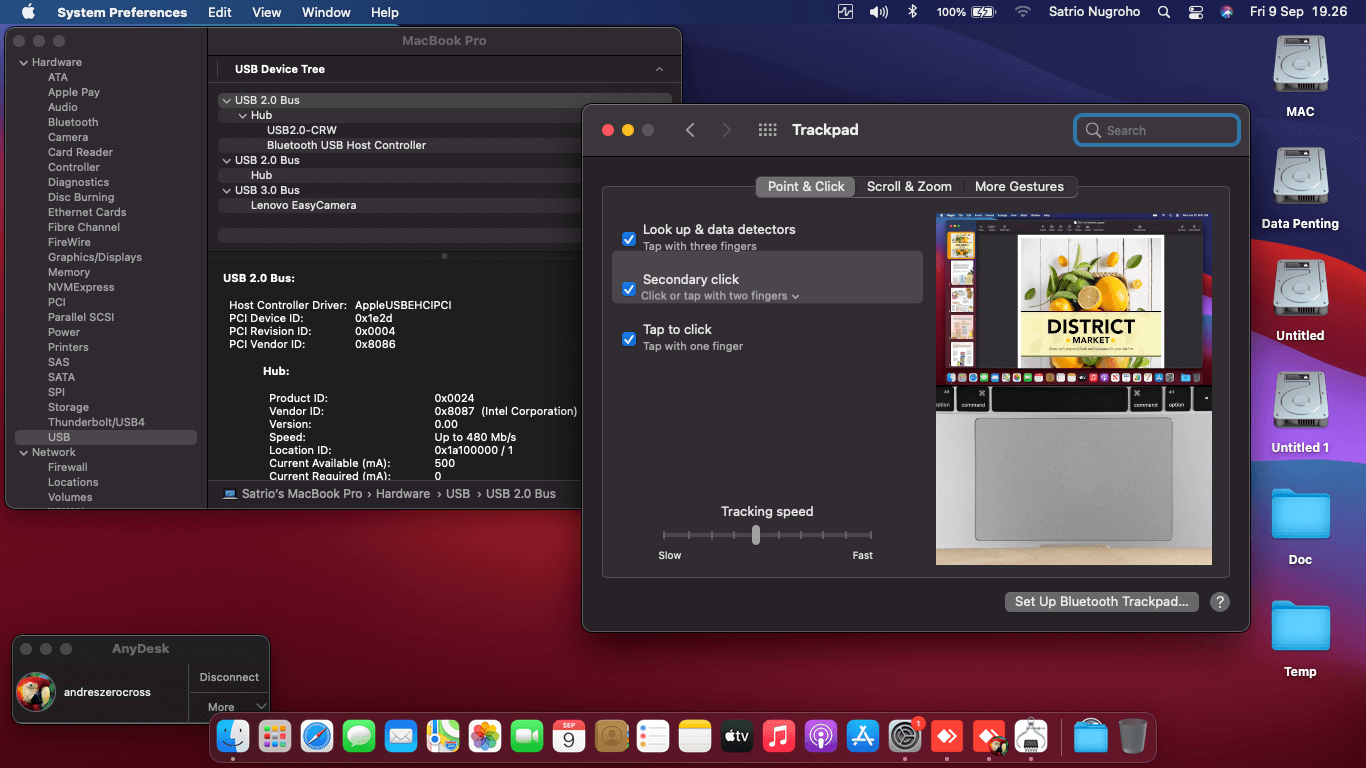Launch Safari from the Dock
The width and height of the screenshot is (1366, 768).
(317, 737)
